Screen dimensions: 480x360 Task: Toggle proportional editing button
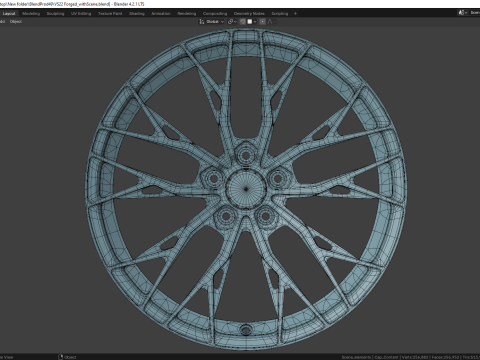(x=263, y=22)
